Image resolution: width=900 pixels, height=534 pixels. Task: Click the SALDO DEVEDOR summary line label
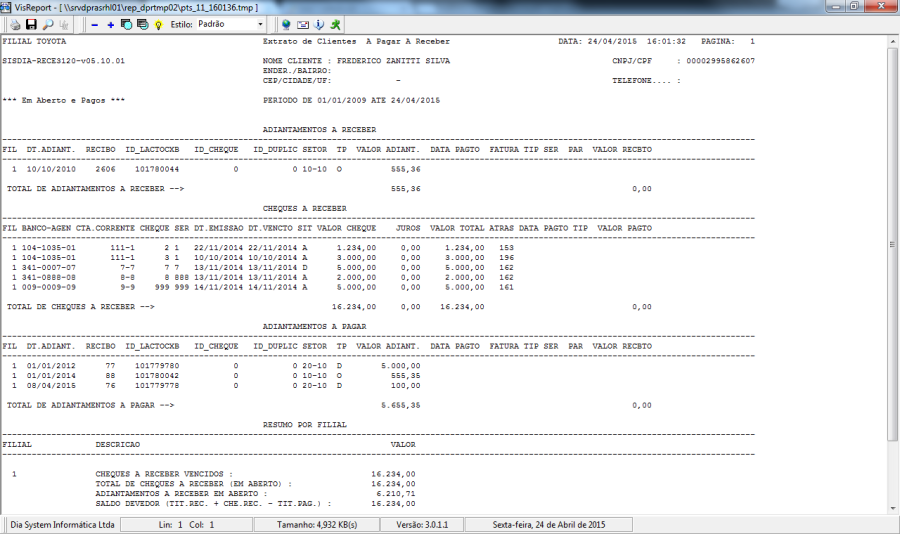point(214,504)
